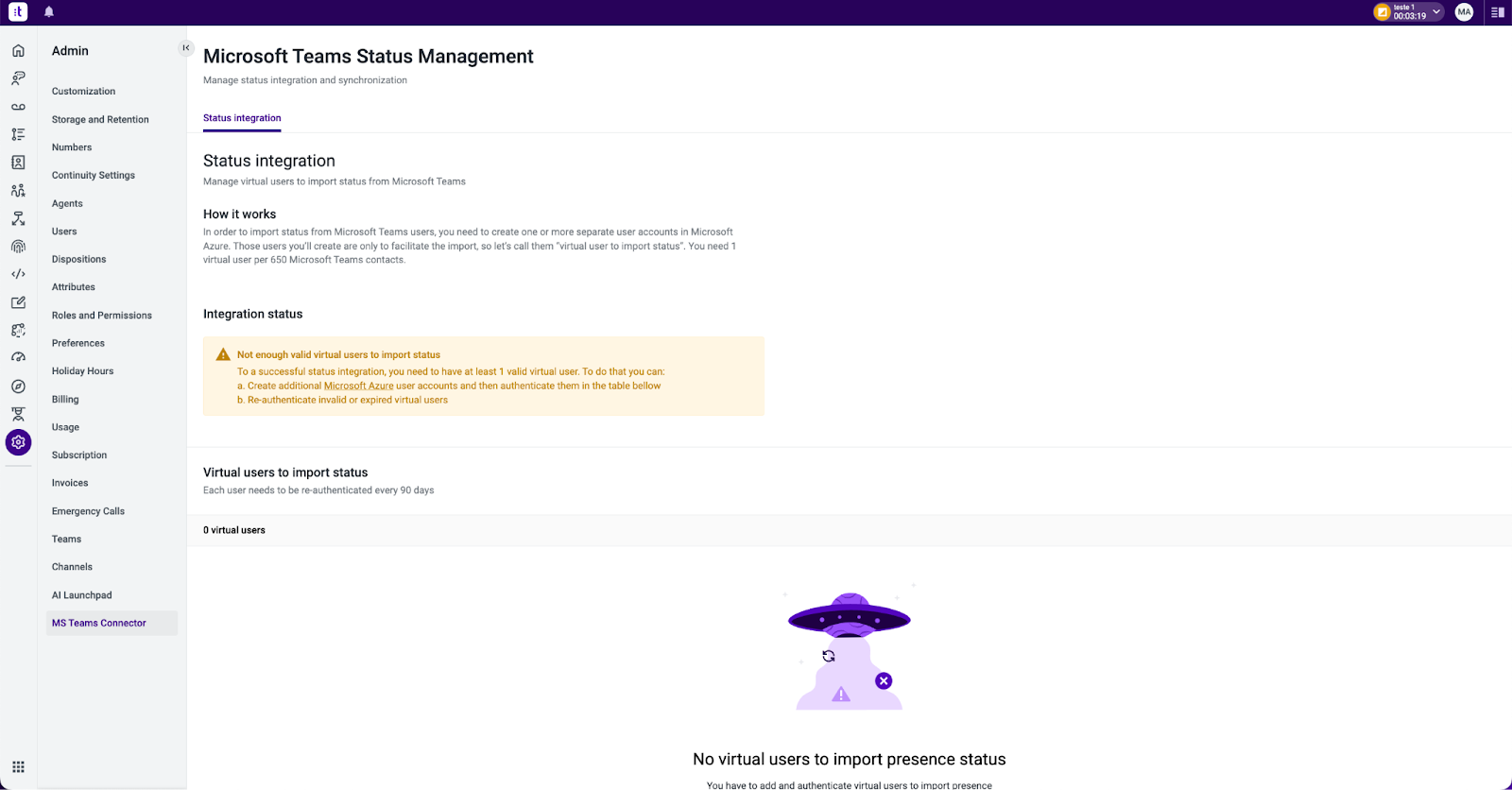Open Invoices in the Admin menu
Screen dimensions: 1512x790
[x=70, y=483]
